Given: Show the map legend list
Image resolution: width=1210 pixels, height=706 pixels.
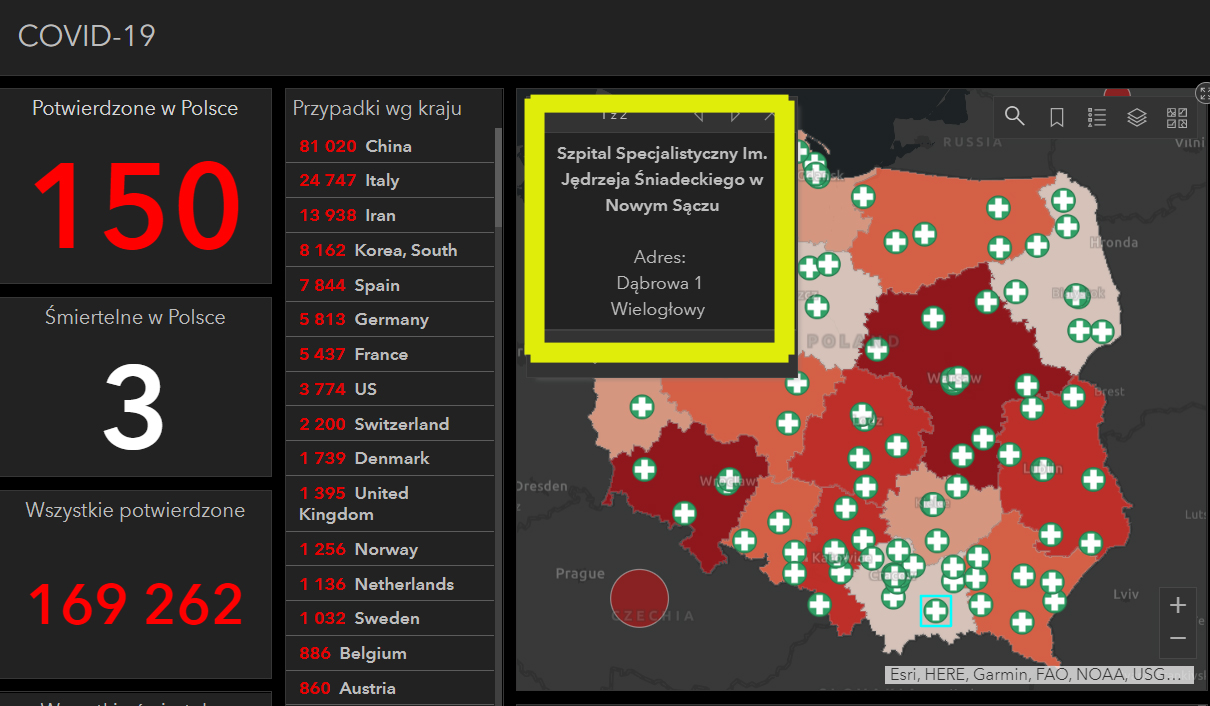Looking at the screenshot, I should point(1097,117).
